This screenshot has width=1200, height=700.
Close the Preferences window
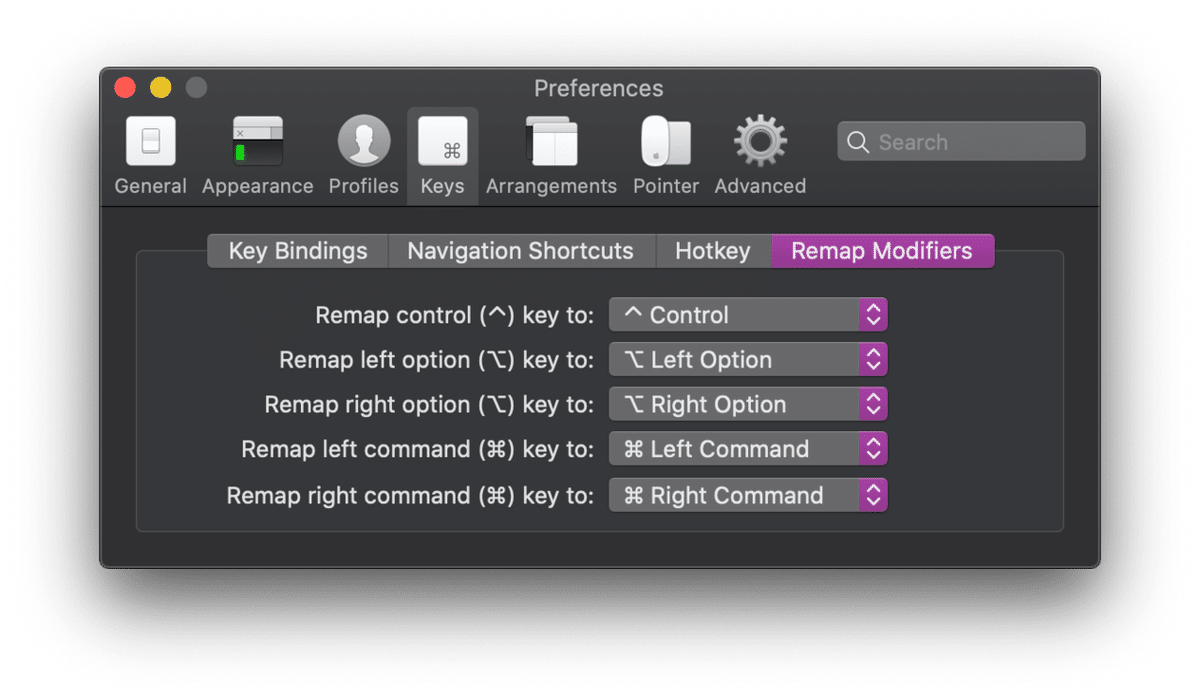pos(125,88)
